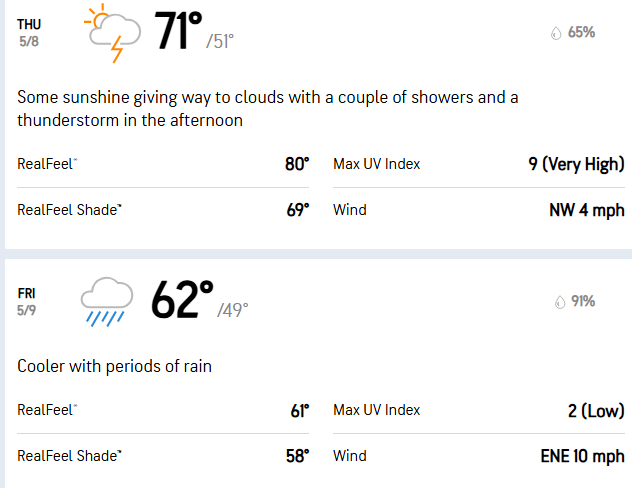The image size is (632, 488).
Task: Click Friday's RealFeel 61° row
Action: click(x=163, y=410)
